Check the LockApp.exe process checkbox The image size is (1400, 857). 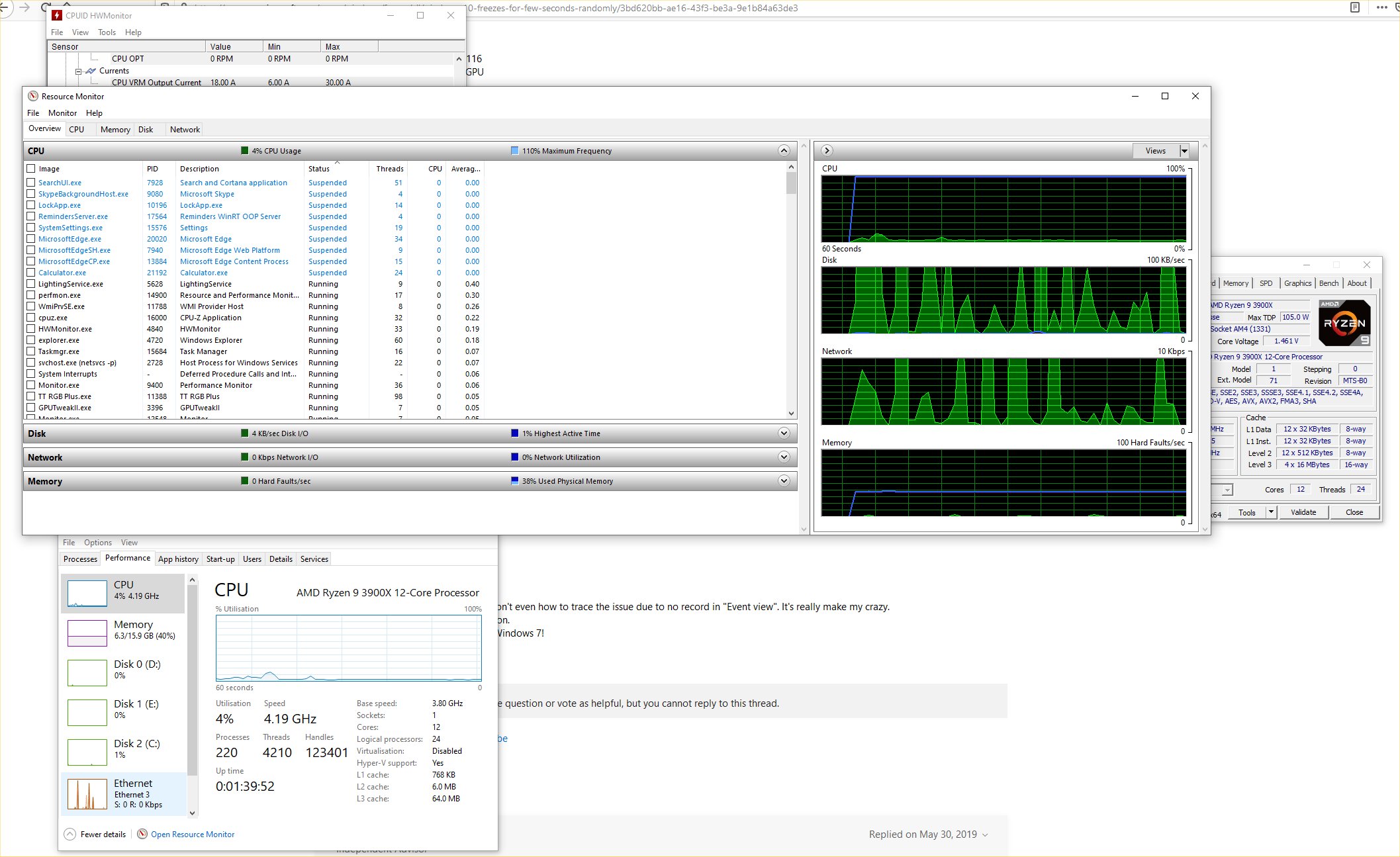click(x=31, y=205)
